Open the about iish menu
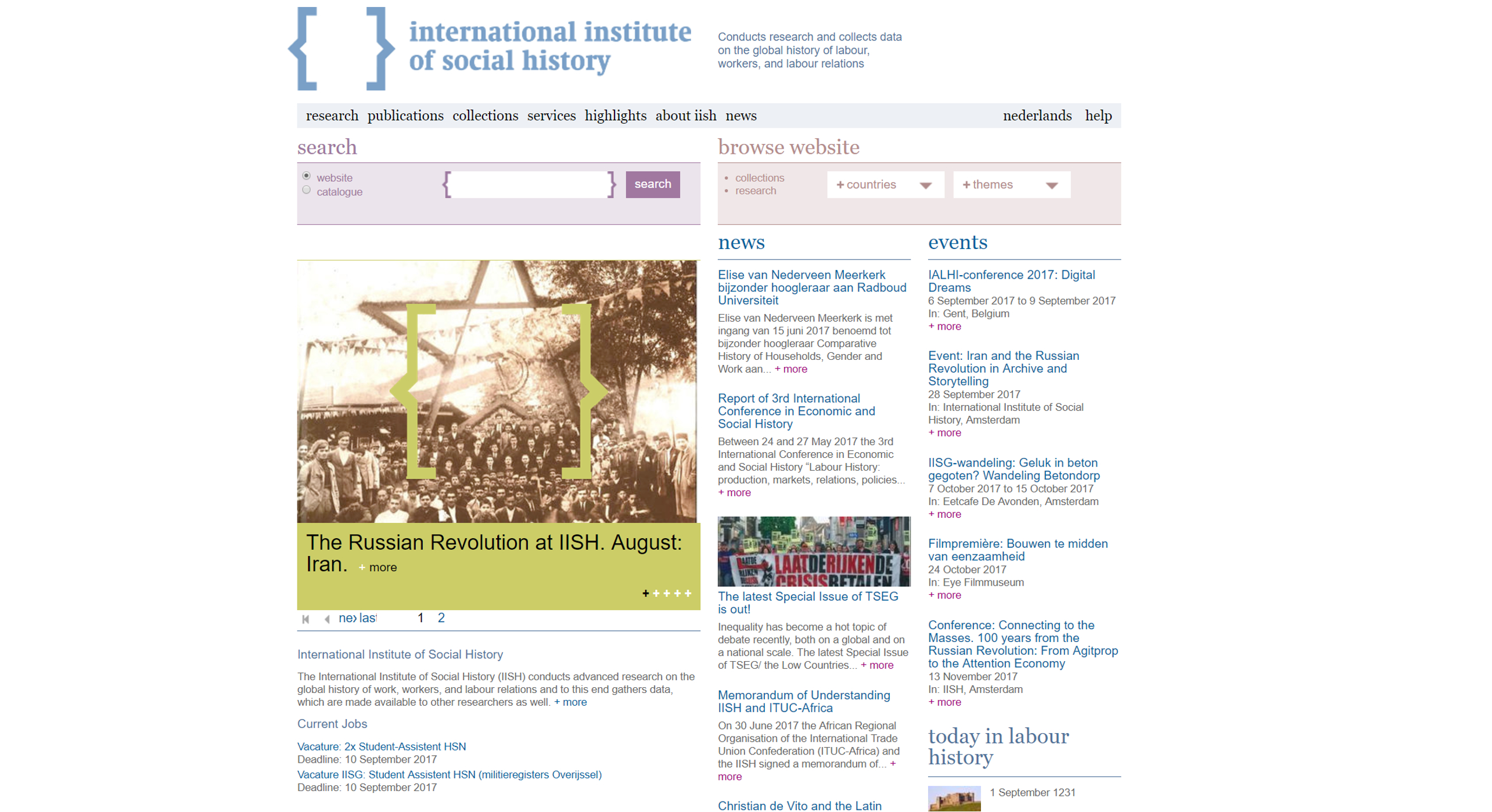 (686, 116)
